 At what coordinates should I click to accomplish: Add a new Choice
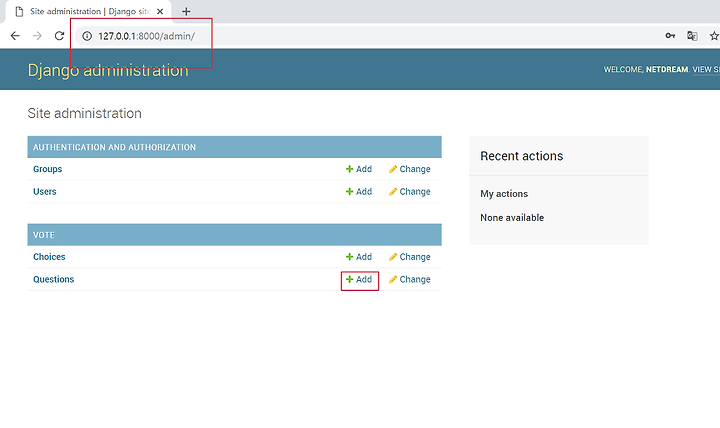[359, 257]
